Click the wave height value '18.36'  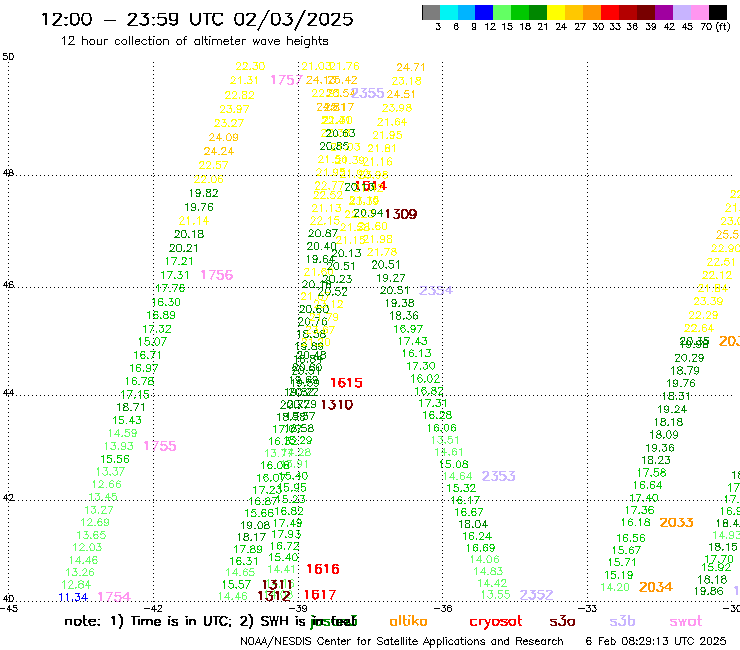click(404, 316)
